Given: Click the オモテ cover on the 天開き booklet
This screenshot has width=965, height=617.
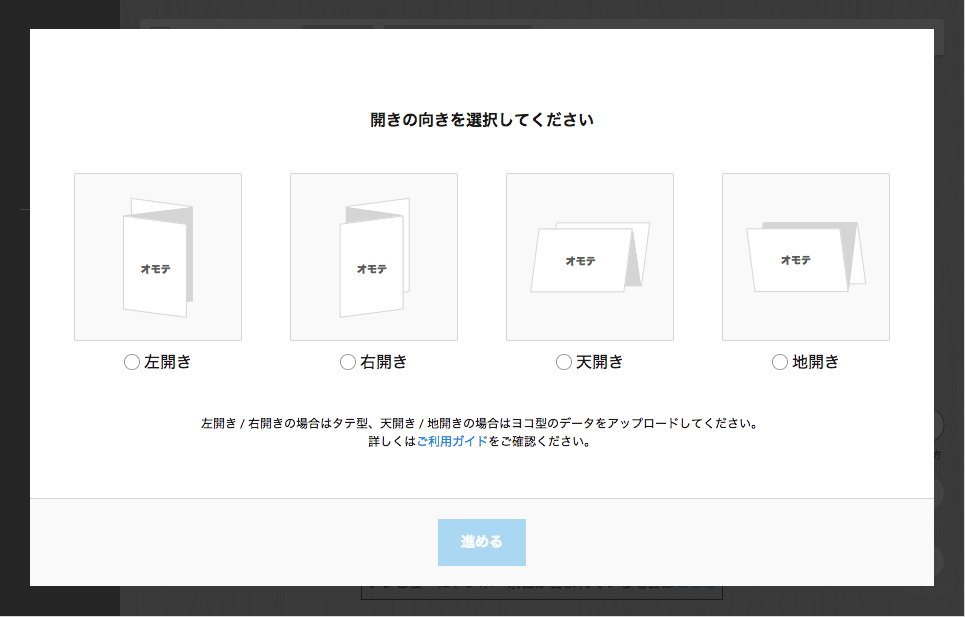Looking at the screenshot, I should pos(580,261).
